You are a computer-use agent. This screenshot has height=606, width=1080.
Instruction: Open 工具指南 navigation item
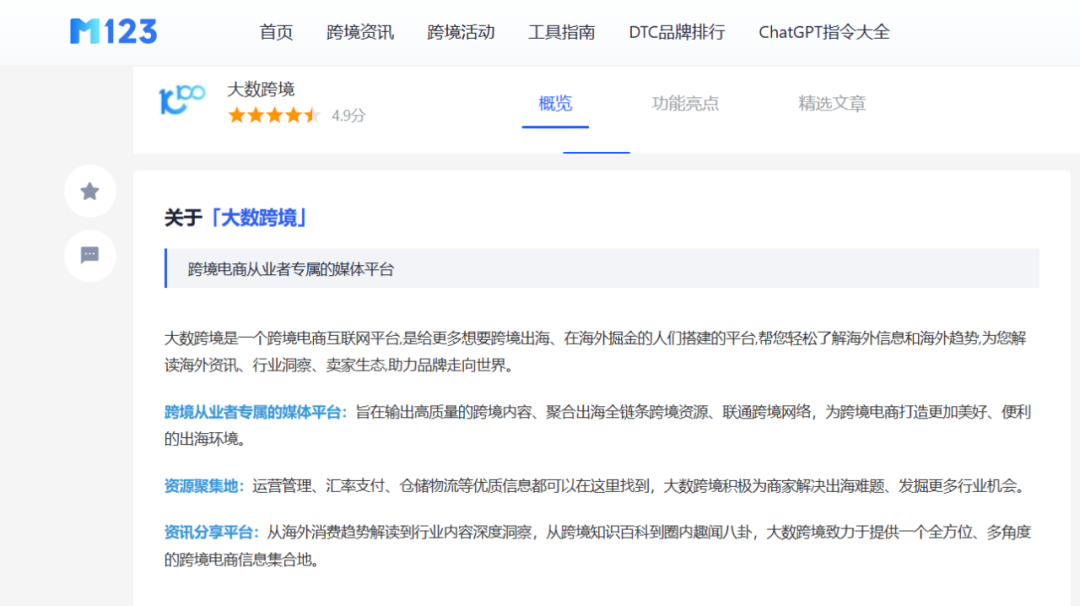(561, 32)
